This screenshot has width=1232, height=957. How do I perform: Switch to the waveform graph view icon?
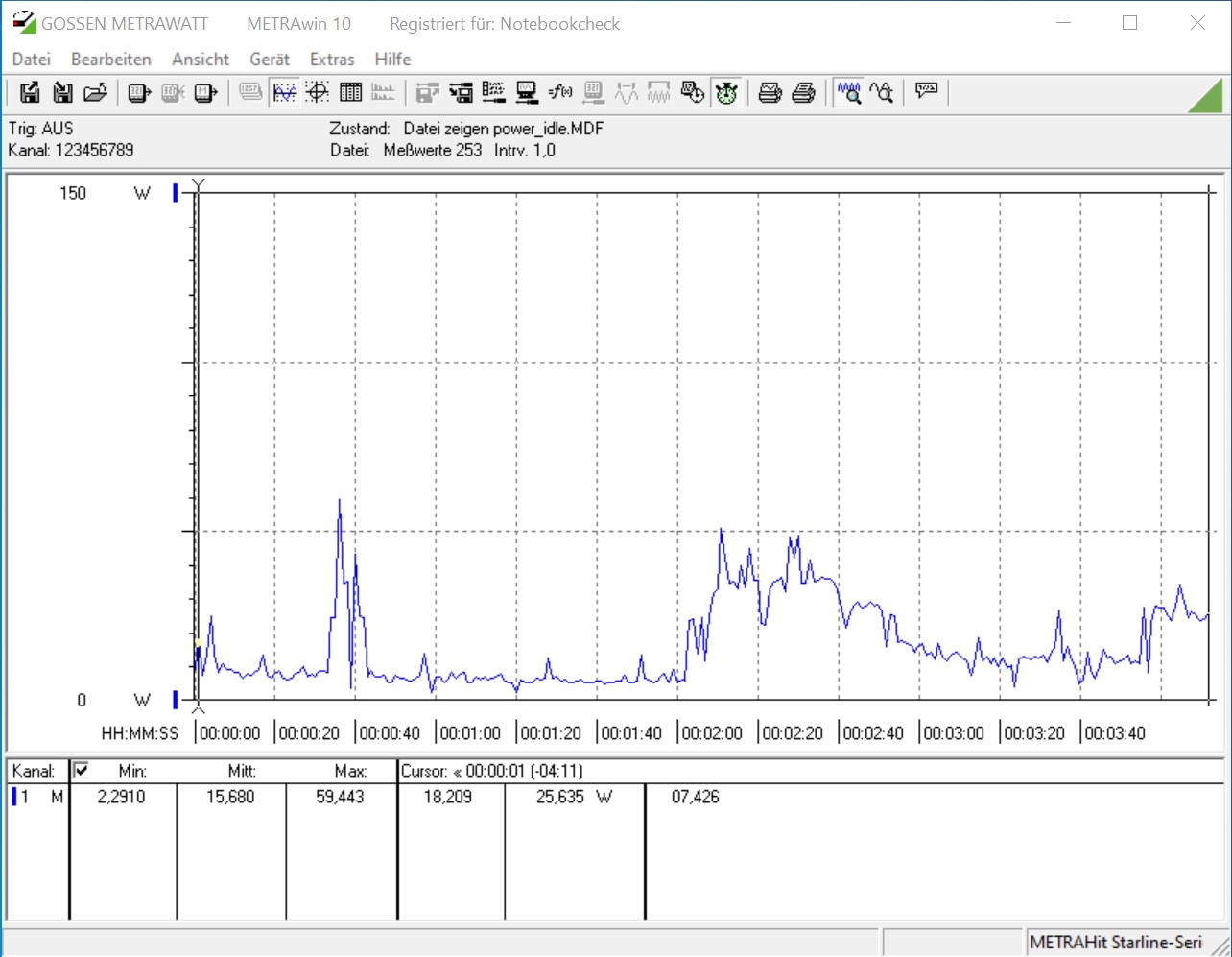point(285,92)
